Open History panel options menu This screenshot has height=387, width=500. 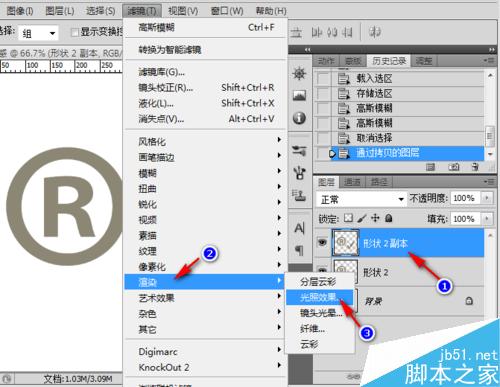tap(489, 61)
